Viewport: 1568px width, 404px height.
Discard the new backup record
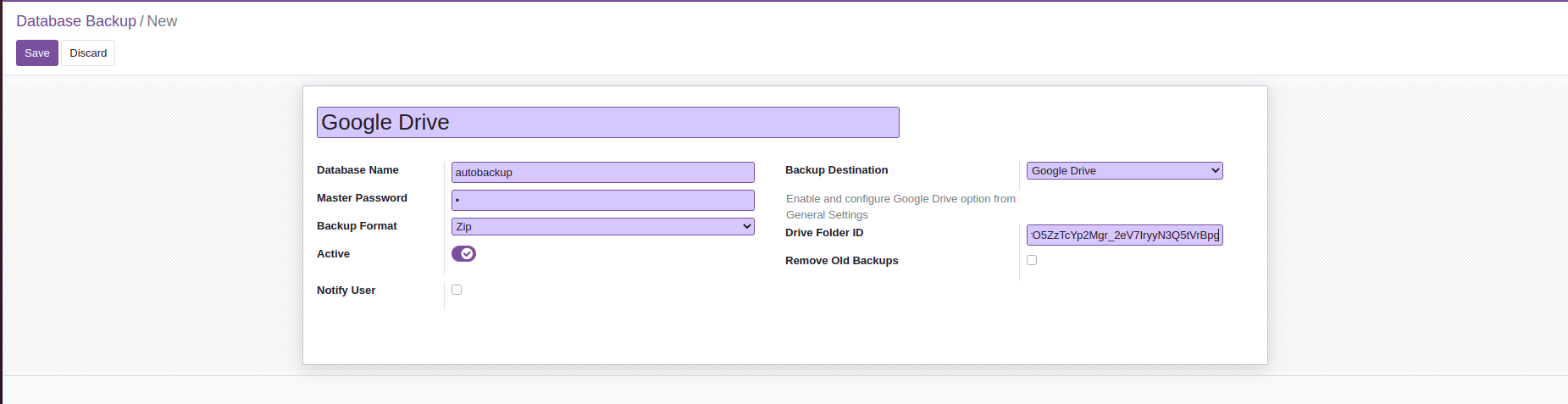click(88, 53)
